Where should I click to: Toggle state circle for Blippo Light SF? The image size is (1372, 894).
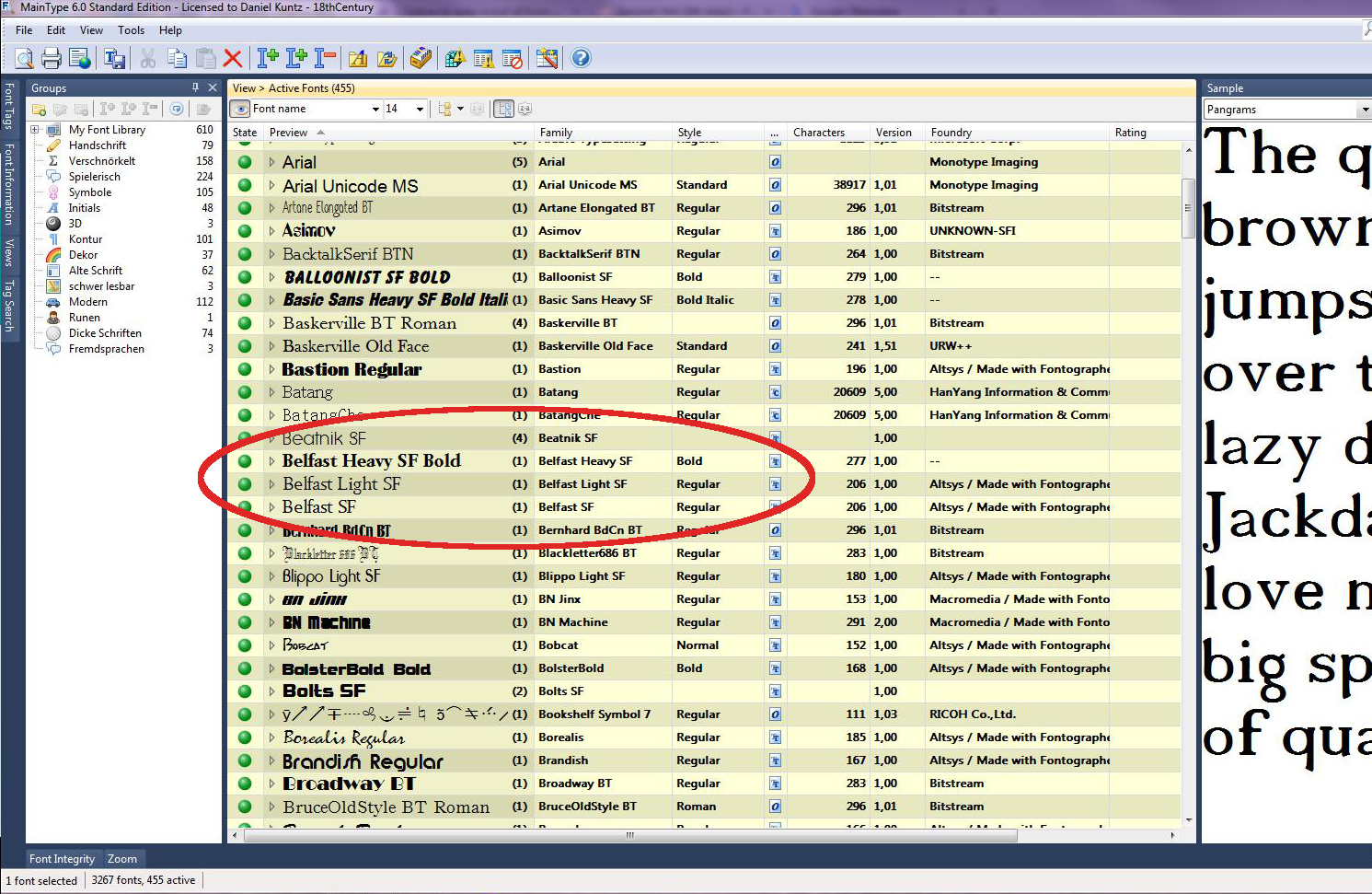(245, 576)
